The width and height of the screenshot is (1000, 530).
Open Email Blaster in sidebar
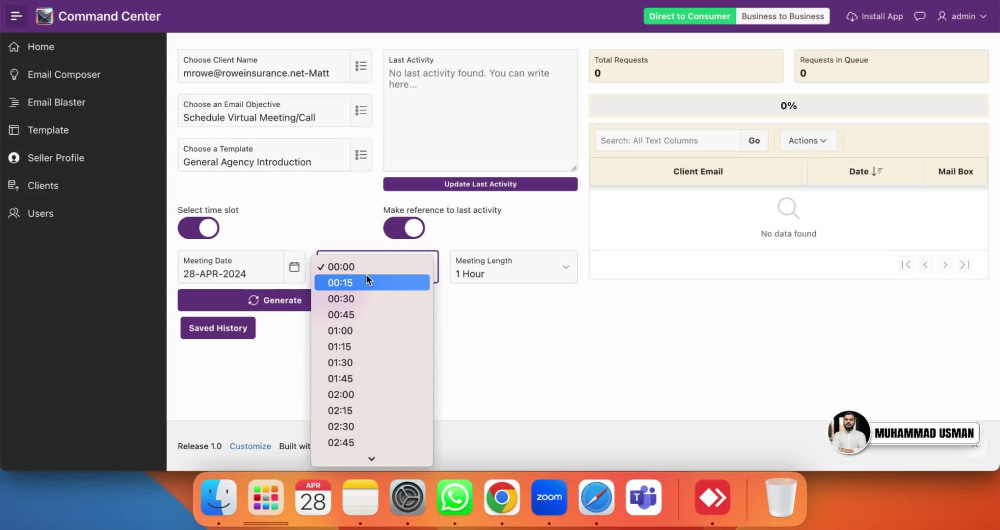point(83,102)
